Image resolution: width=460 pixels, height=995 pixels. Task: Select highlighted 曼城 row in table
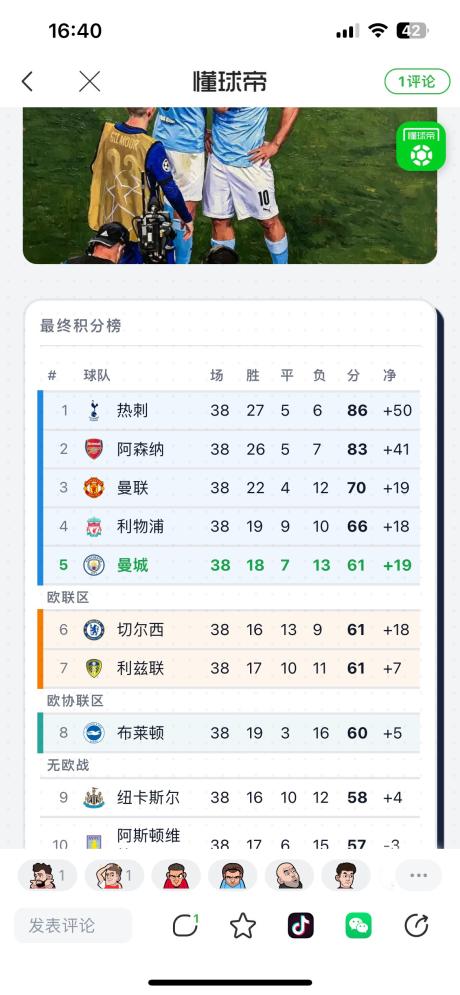tap(229, 565)
